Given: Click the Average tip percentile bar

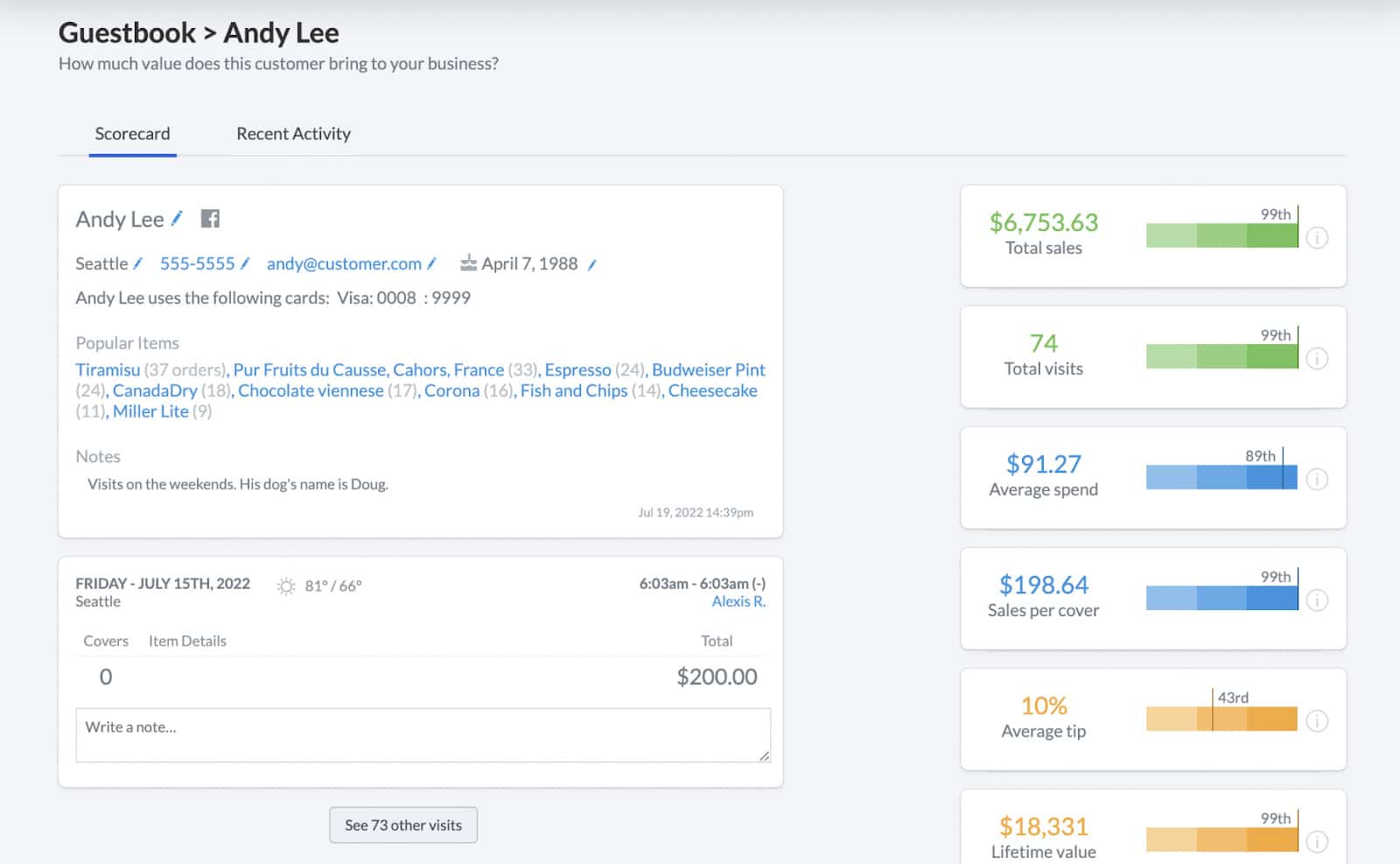Looking at the screenshot, I should point(1222,719).
